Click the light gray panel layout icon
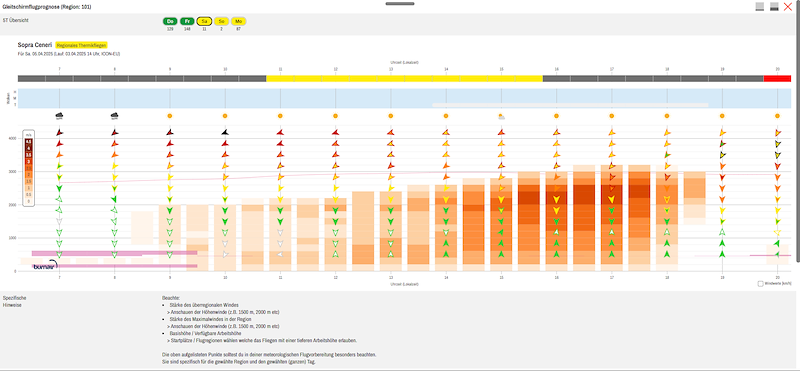This screenshot has height=371, width=800. [x=760, y=7]
